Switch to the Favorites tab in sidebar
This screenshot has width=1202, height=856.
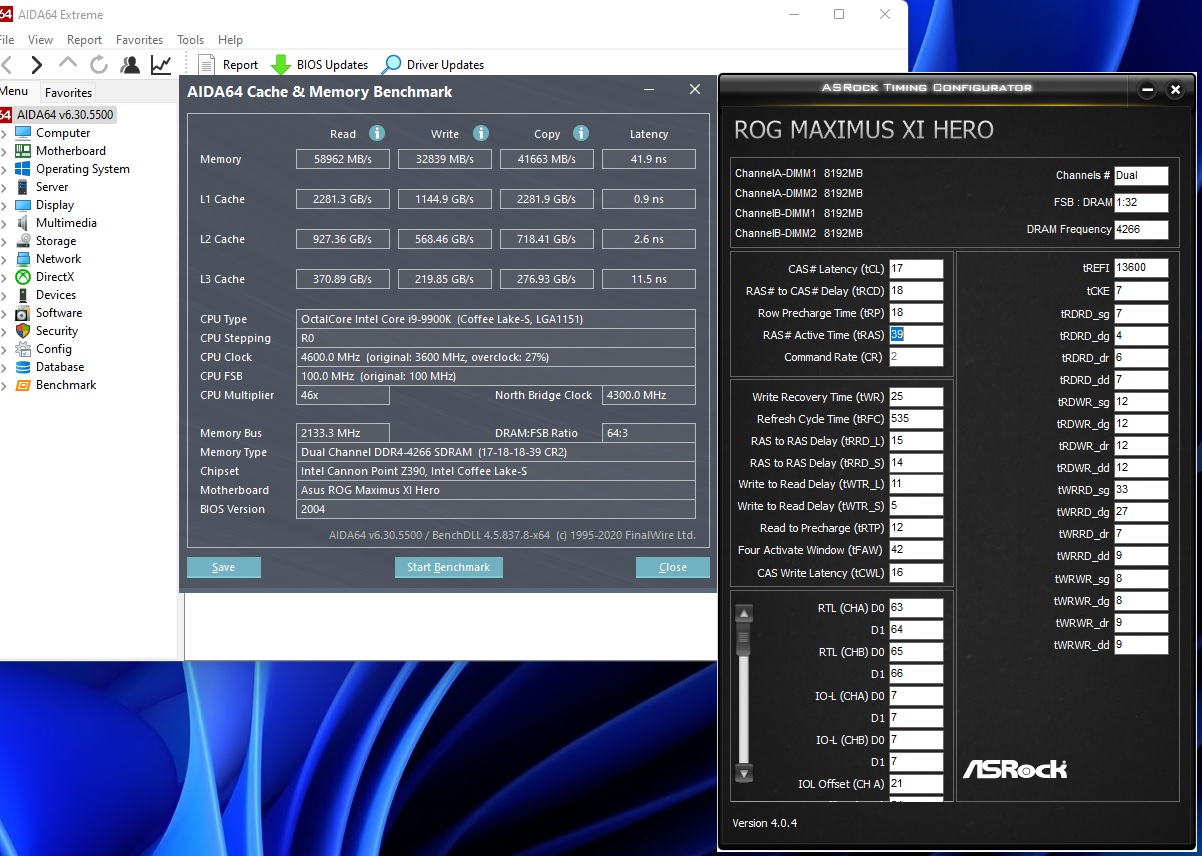[68, 92]
